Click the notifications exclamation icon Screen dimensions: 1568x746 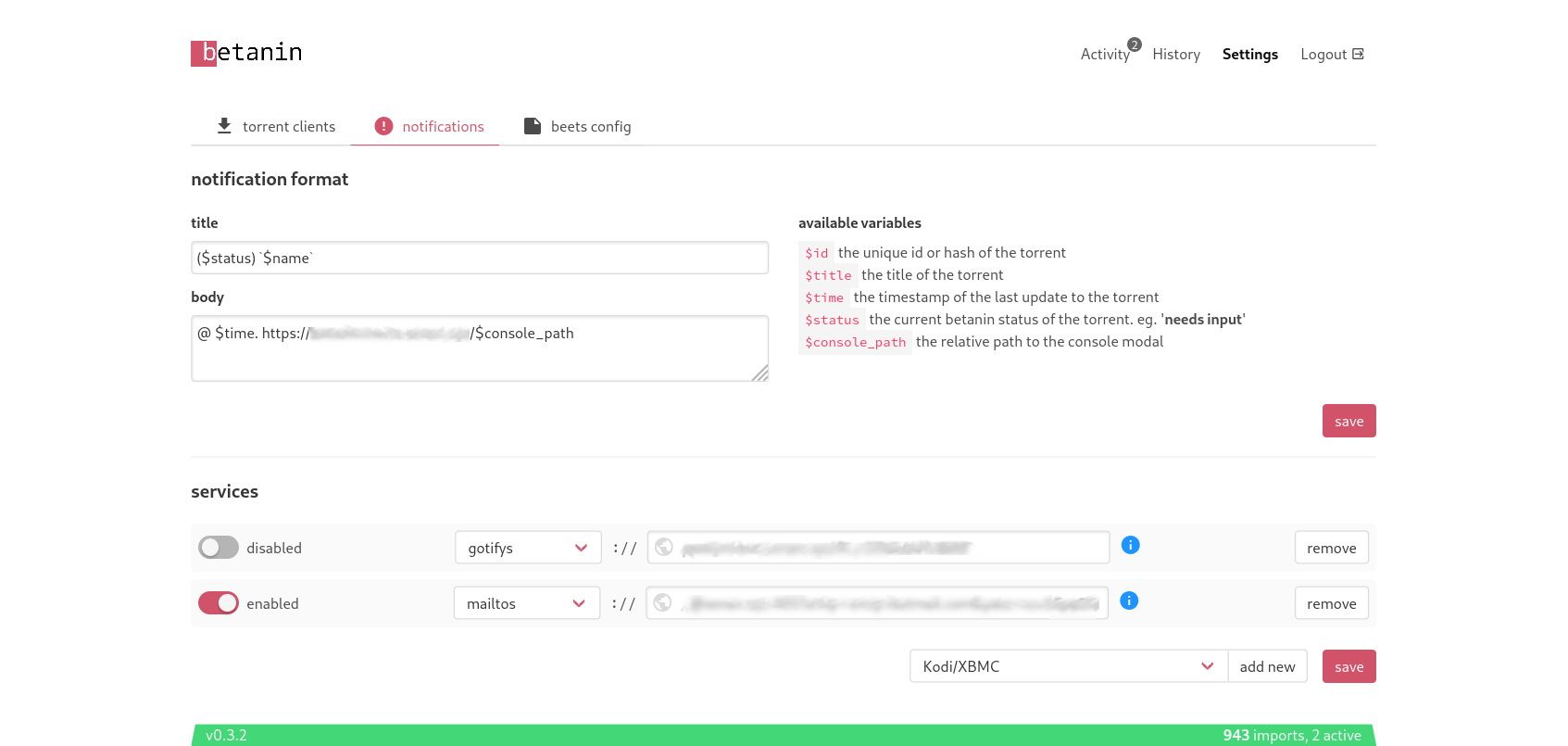(383, 126)
